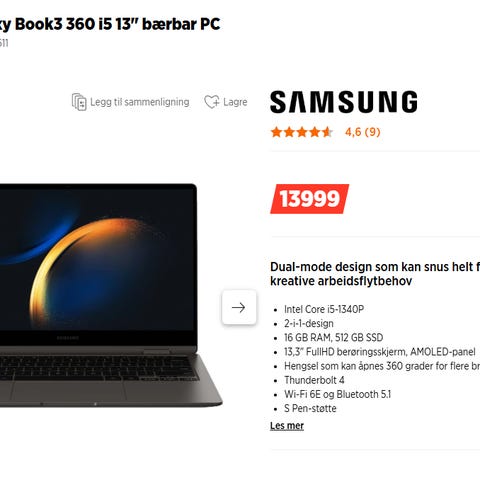Select '16 GB RAM, 512 GB SSD' line

pos(333,338)
